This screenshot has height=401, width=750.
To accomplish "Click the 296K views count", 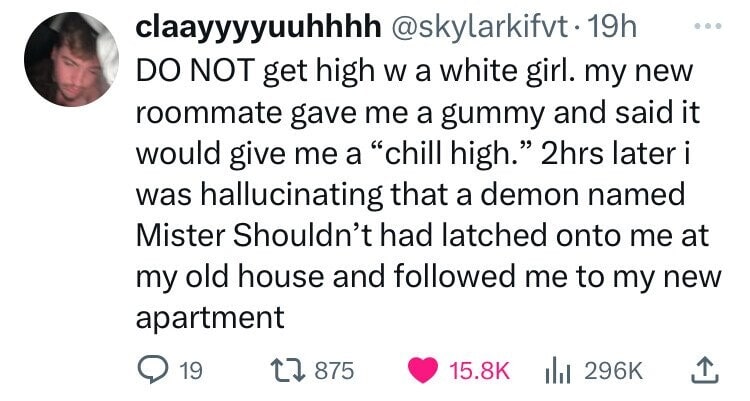I will tap(614, 371).
